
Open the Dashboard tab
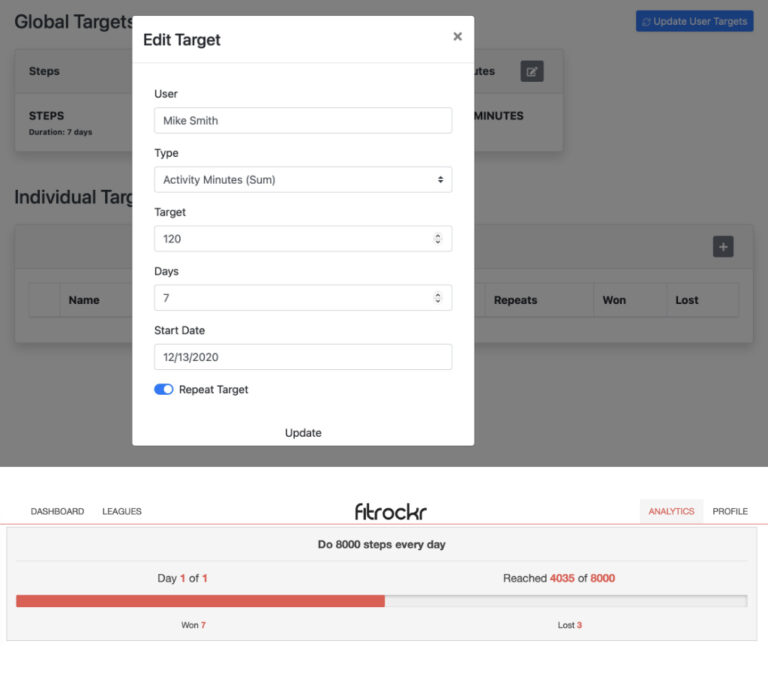(57, 511)
